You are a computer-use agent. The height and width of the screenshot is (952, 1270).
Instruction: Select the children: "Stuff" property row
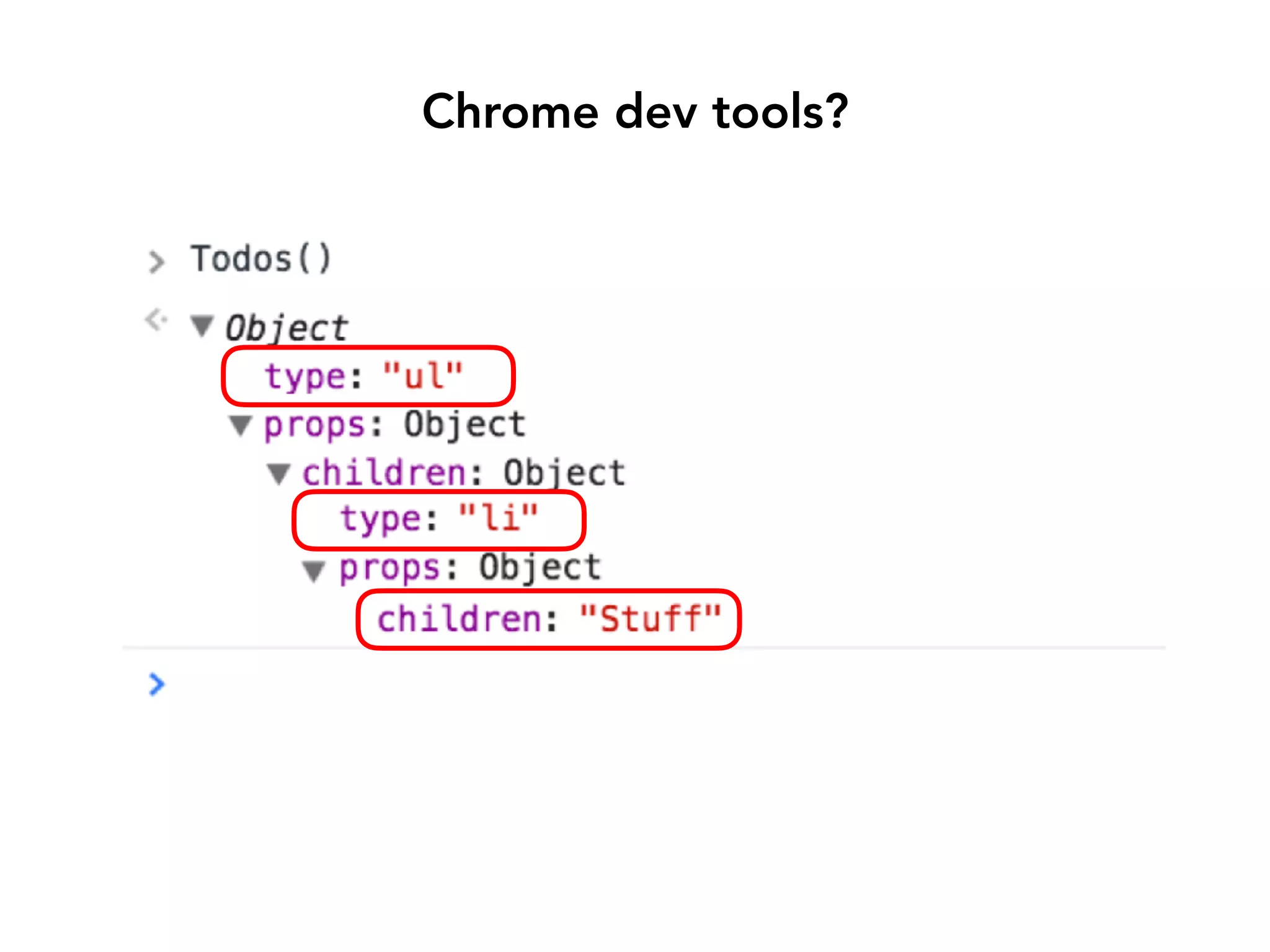coord(549,619)
